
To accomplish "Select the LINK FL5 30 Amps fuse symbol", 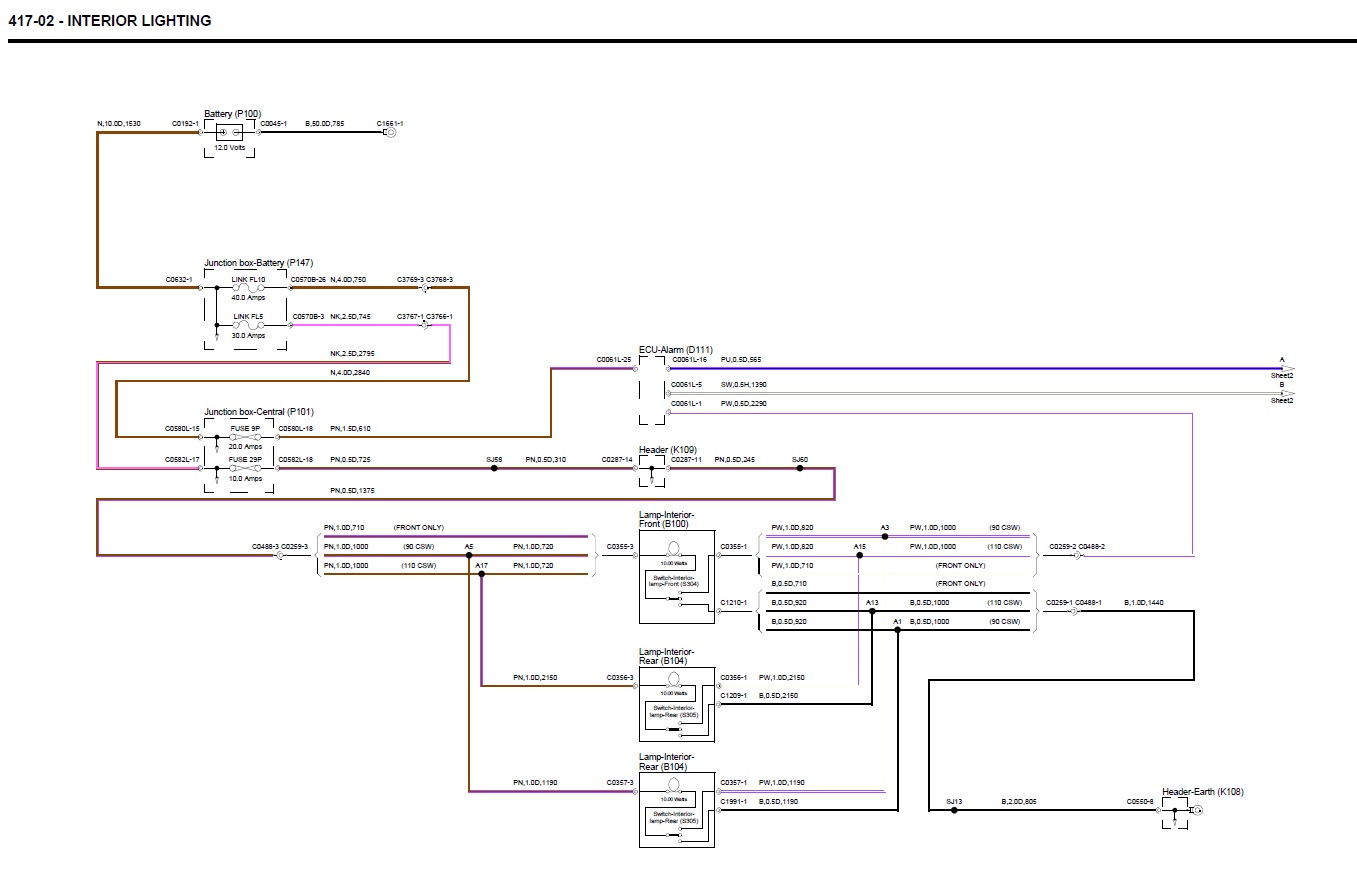I will click(x=247, y=325).
